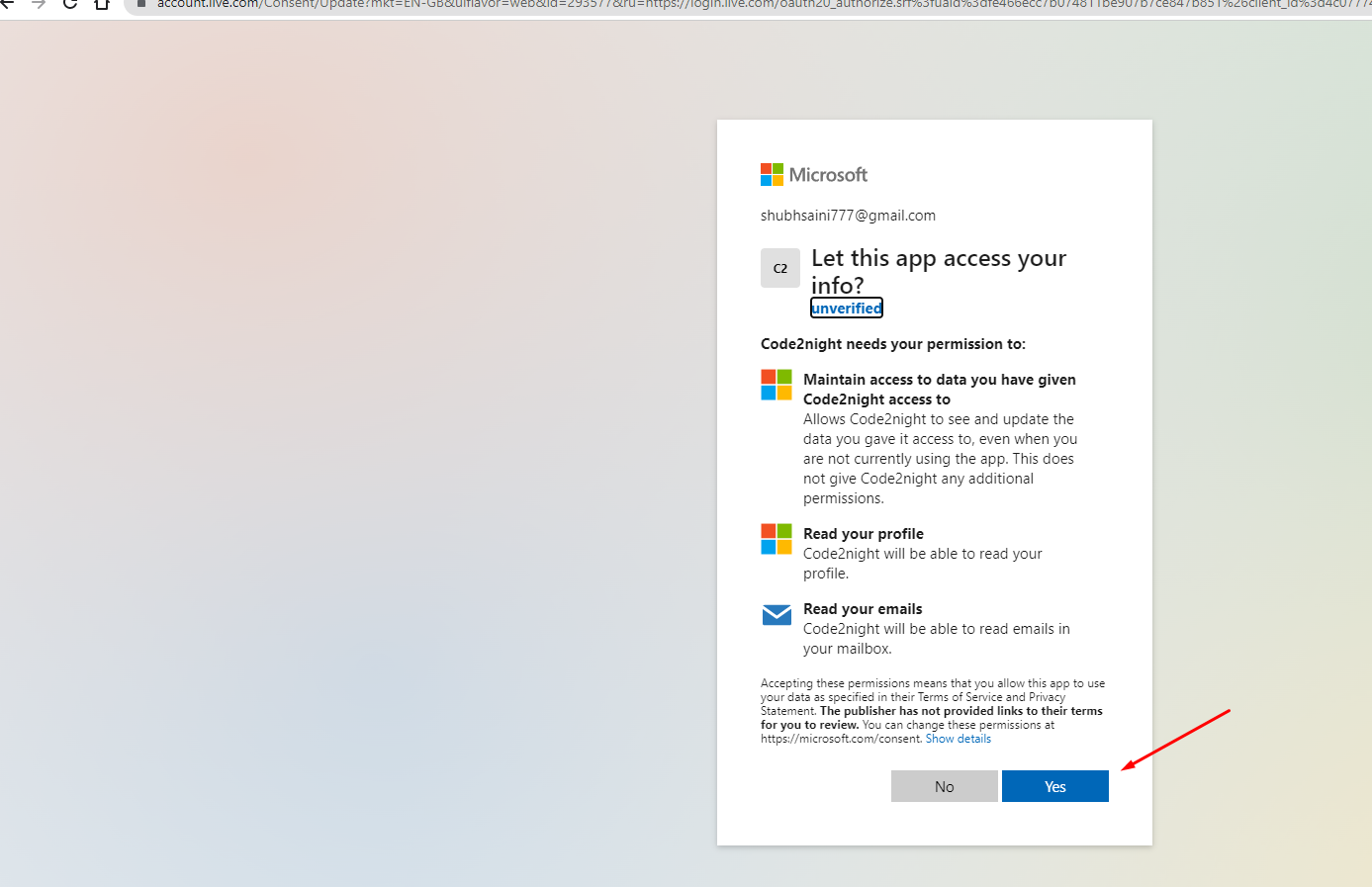Click the 'Read your emails' permission title
The height and width of the screenshot is (887, 1372).
pyautogui.click(x=863, y=609)
